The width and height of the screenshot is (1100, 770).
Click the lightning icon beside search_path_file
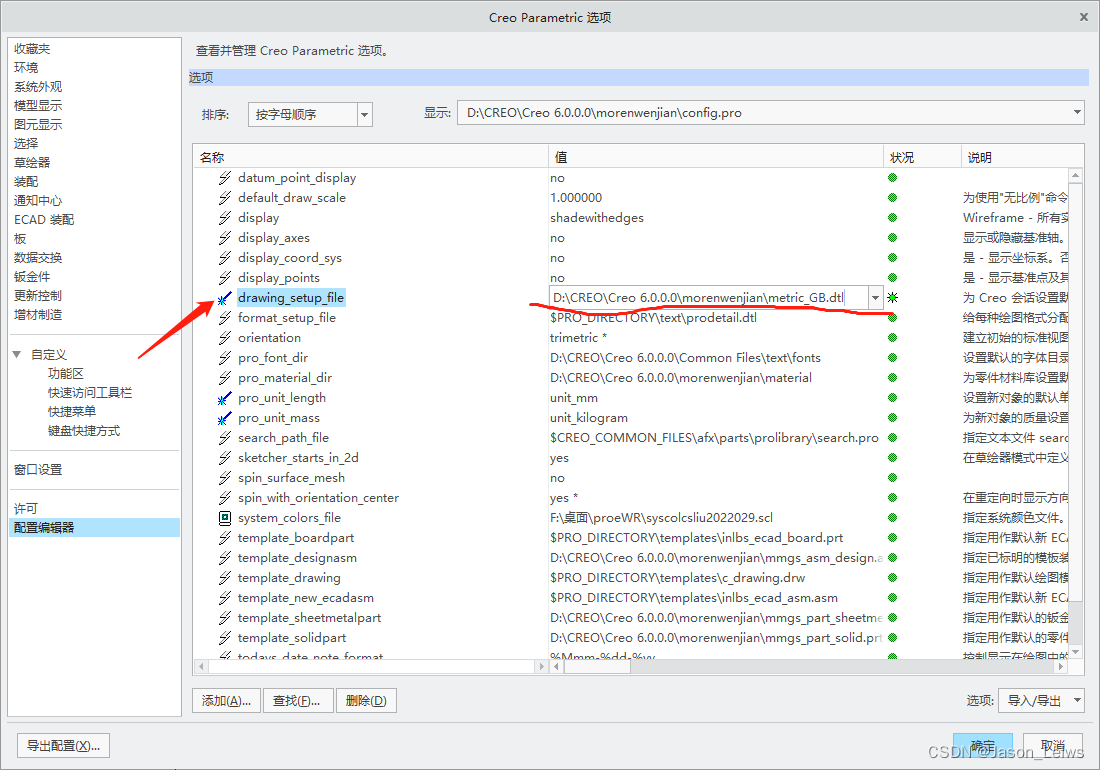tap(224, 438)
